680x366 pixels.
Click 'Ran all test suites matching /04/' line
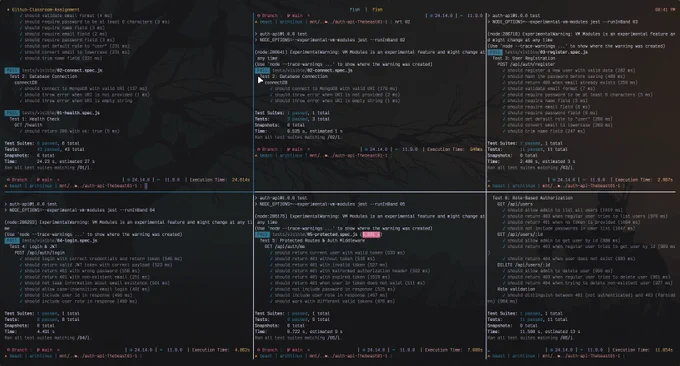coord(47,337)
